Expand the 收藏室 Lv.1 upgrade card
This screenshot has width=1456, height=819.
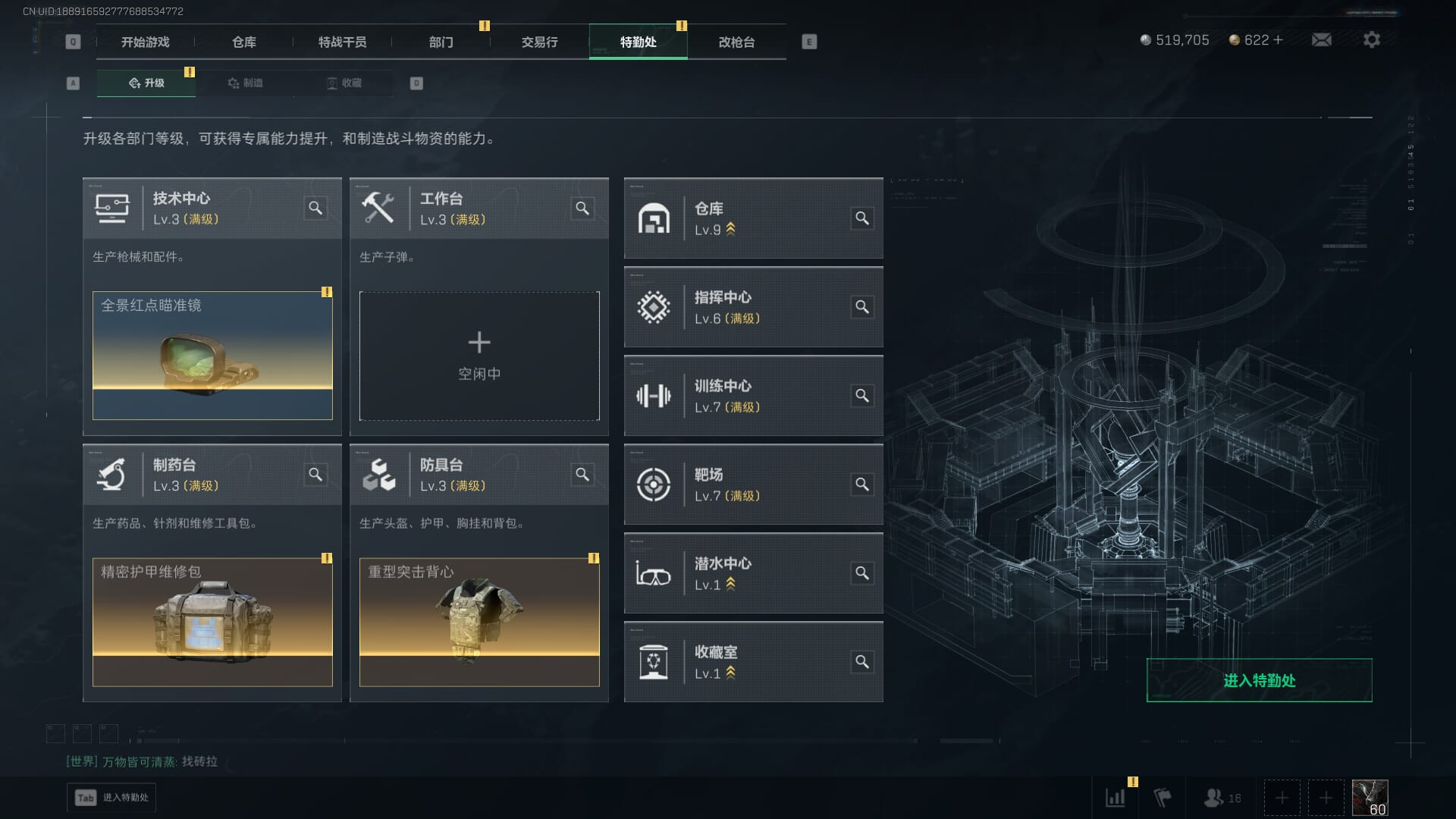753,662
